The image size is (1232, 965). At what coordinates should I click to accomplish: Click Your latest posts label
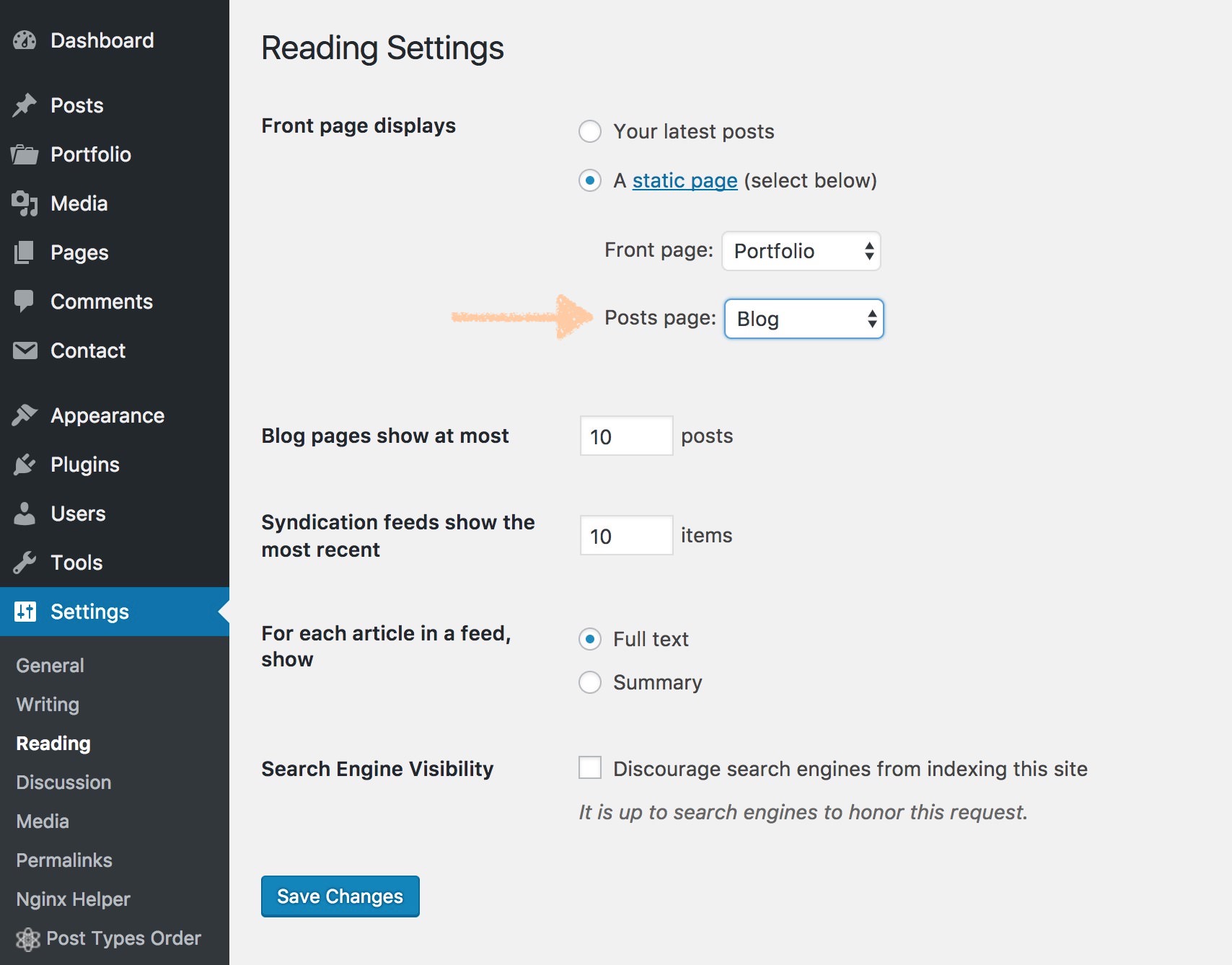pyautogui.click(x=694, y=131)
